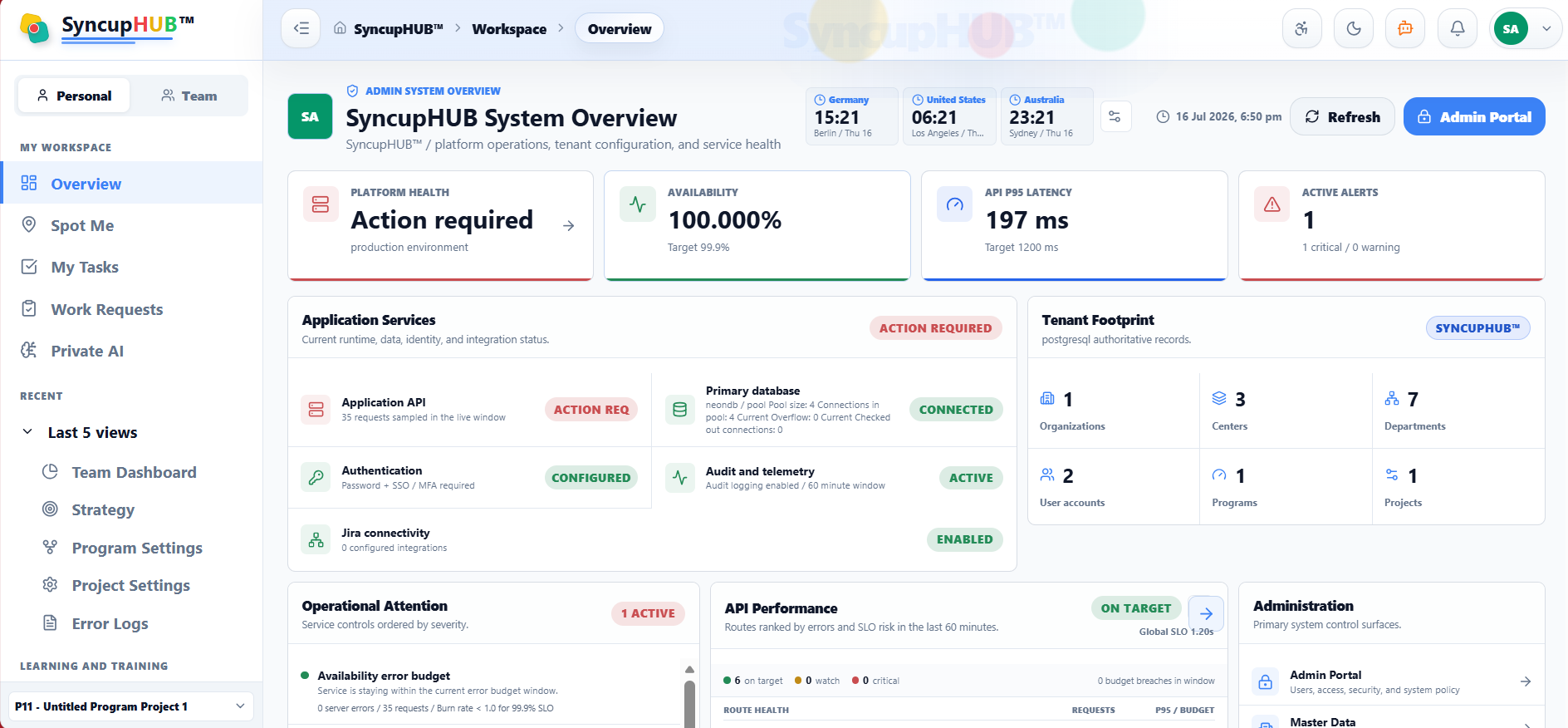The height and width of the screenshot is (728, 1568).
Task: Click the Platform Health arrow
Action: 568,225
